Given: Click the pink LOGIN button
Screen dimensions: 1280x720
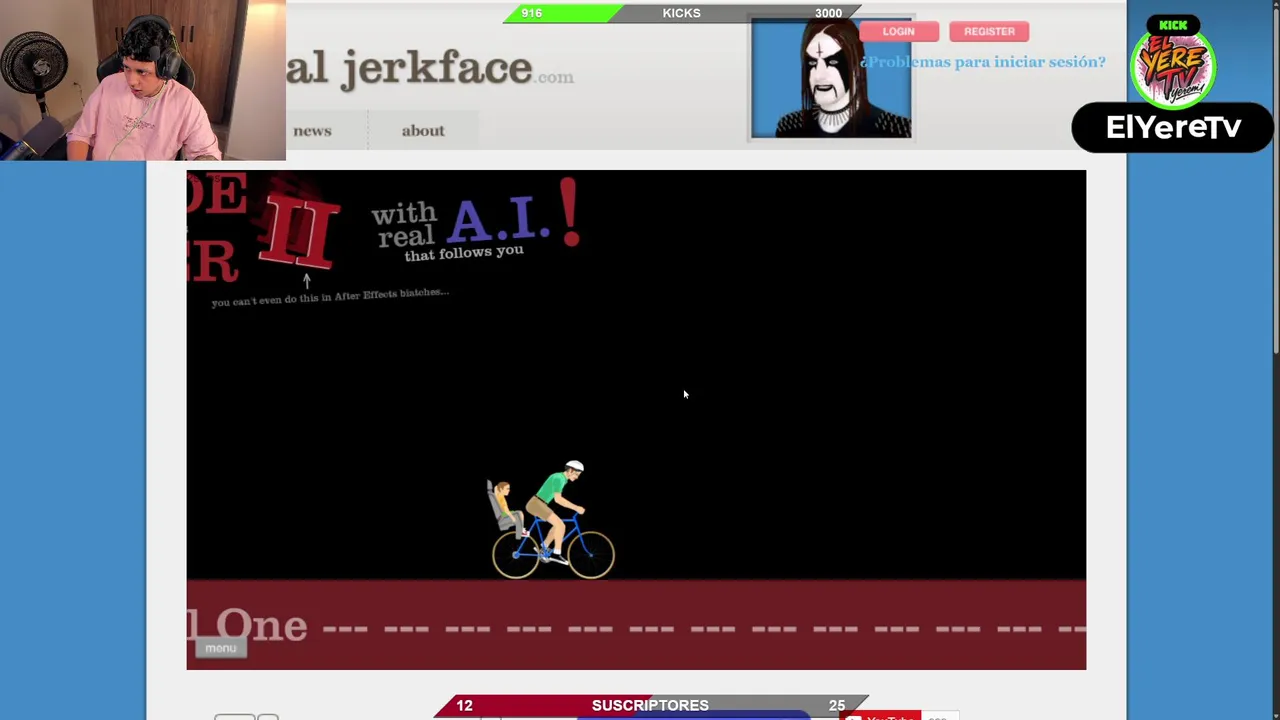Looking at the screenshot, I should click(x=898, y=31).
